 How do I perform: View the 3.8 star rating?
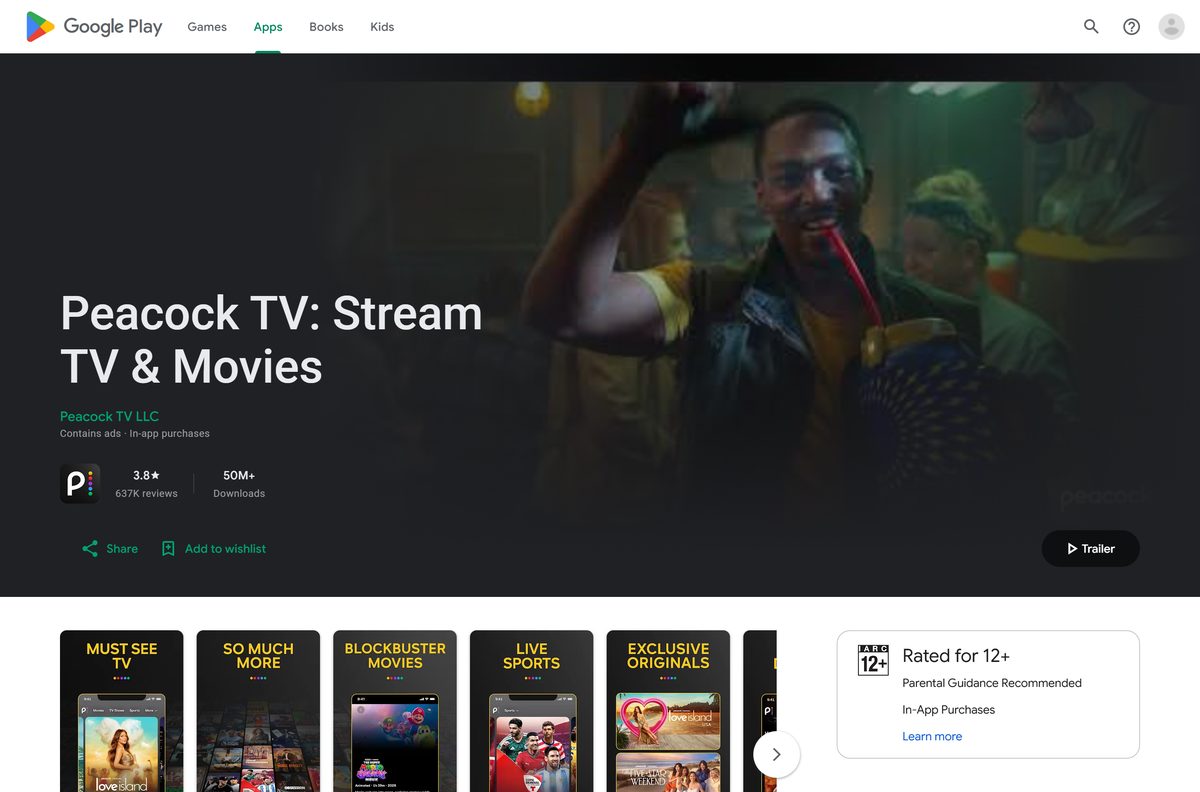[146, 476]
